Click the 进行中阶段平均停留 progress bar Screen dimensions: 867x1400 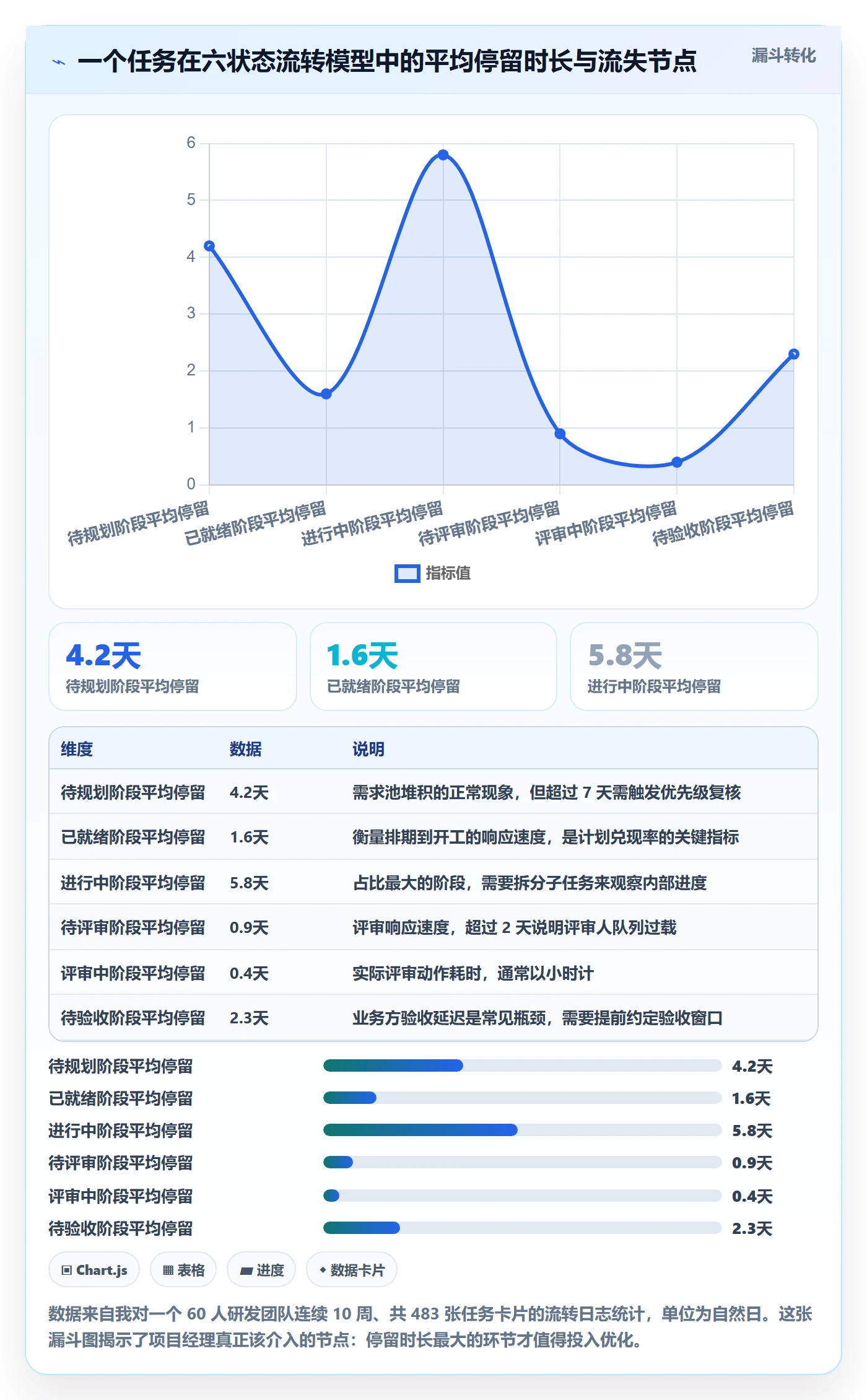point(522,1130)
